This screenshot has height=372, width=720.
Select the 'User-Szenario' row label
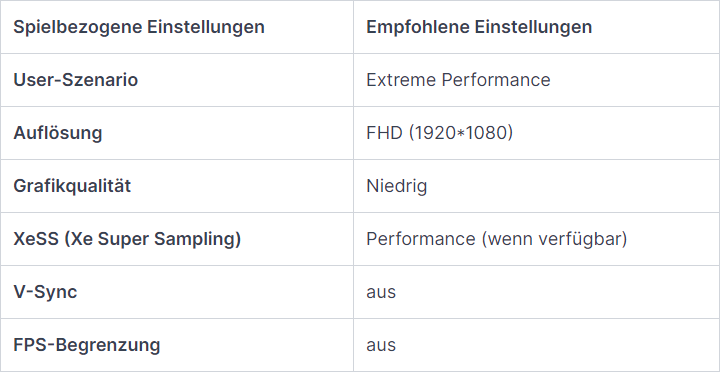pos(177,80)
